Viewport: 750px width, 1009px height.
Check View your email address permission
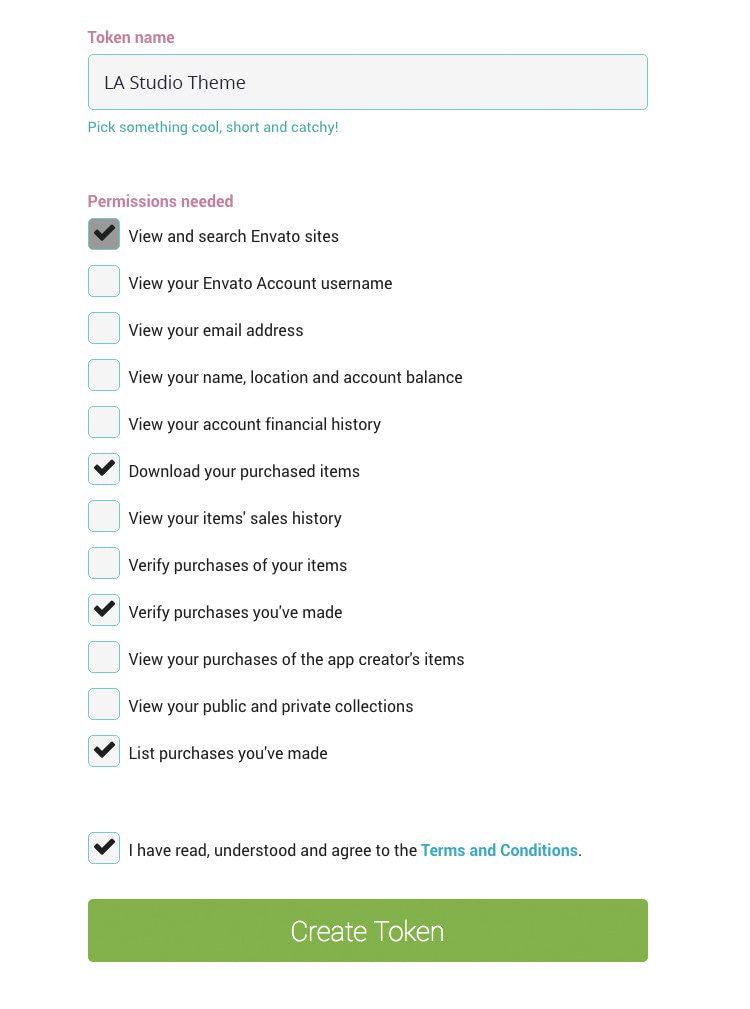104,329
